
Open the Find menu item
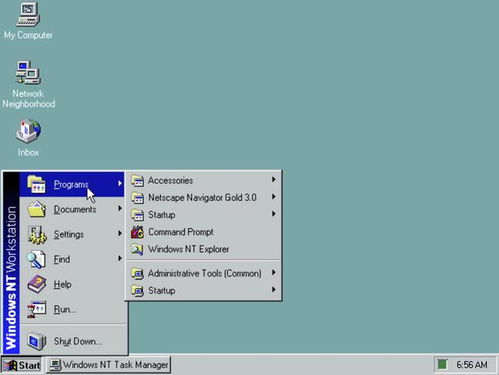pos(72,259)
